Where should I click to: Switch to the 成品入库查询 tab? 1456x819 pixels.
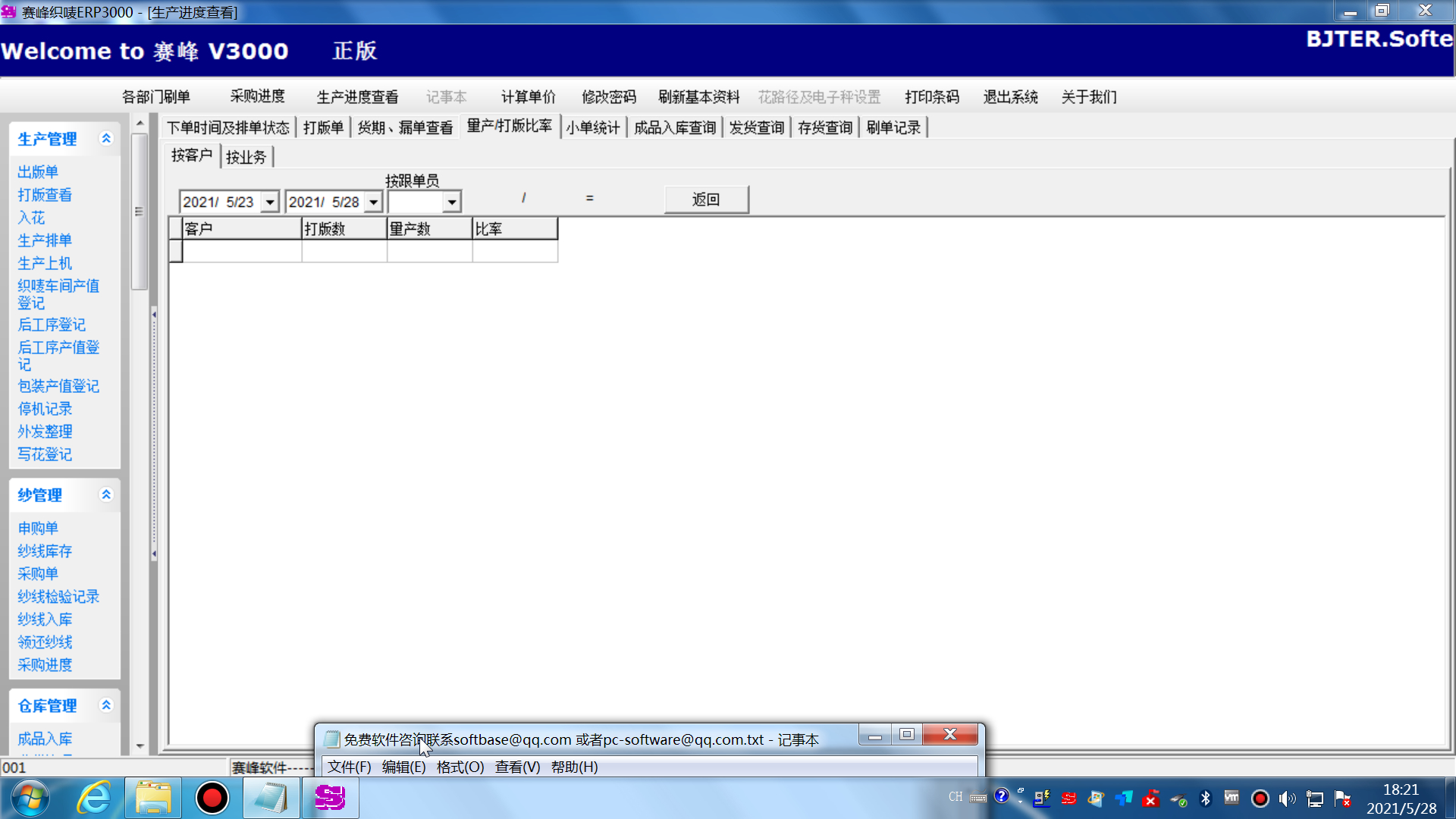pyautogui.click(x=674, y=127)
